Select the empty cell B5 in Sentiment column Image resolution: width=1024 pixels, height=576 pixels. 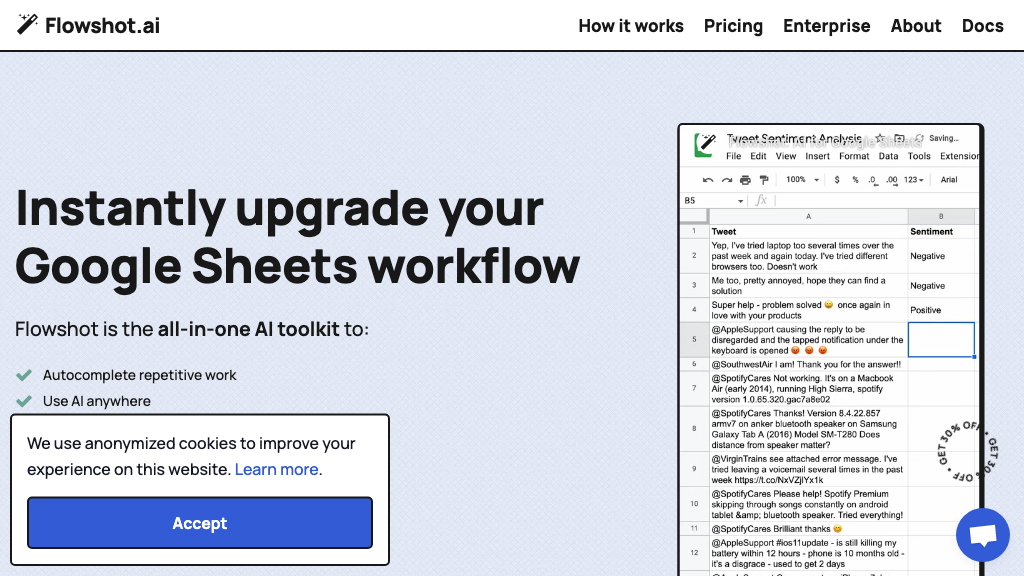940,339
